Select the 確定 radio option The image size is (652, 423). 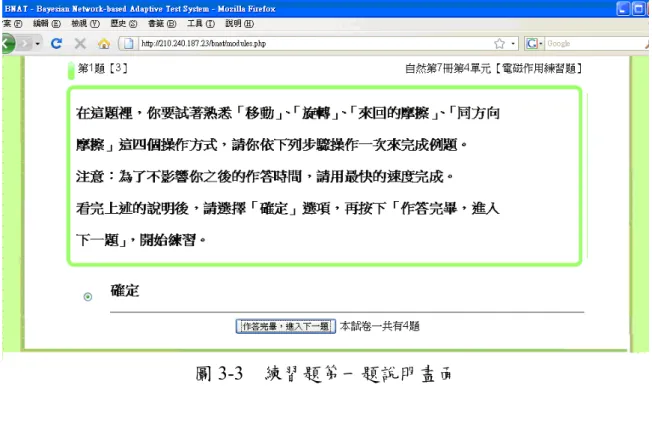pyautogui.click(x=88, y=297)
